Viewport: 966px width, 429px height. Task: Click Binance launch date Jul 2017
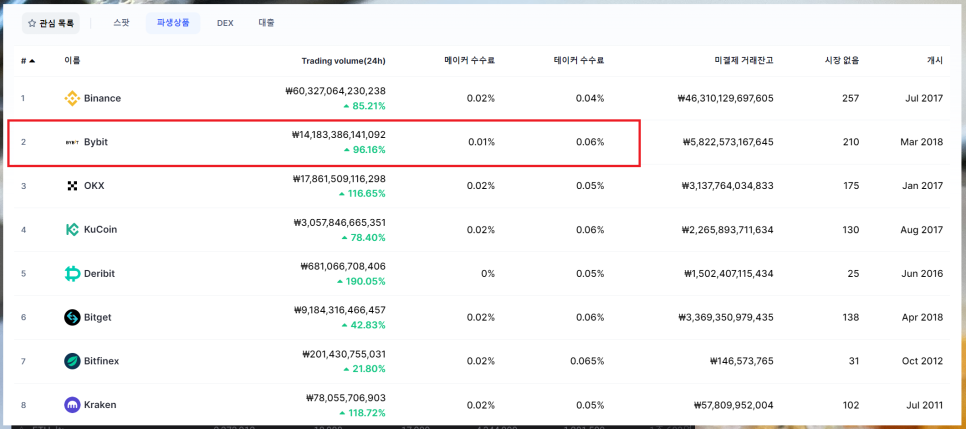[x=922, y=98]
